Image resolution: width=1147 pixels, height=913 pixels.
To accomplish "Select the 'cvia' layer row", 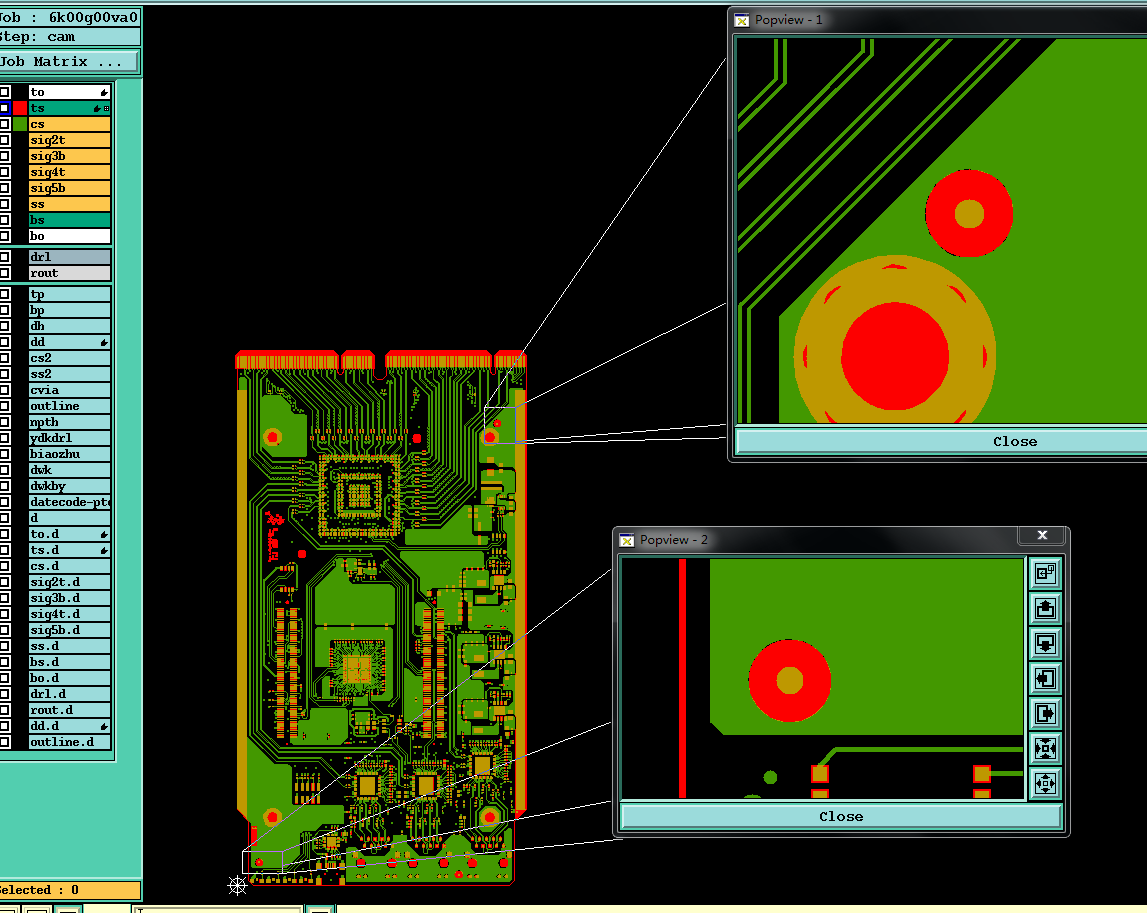I will [x=69, y=390].
